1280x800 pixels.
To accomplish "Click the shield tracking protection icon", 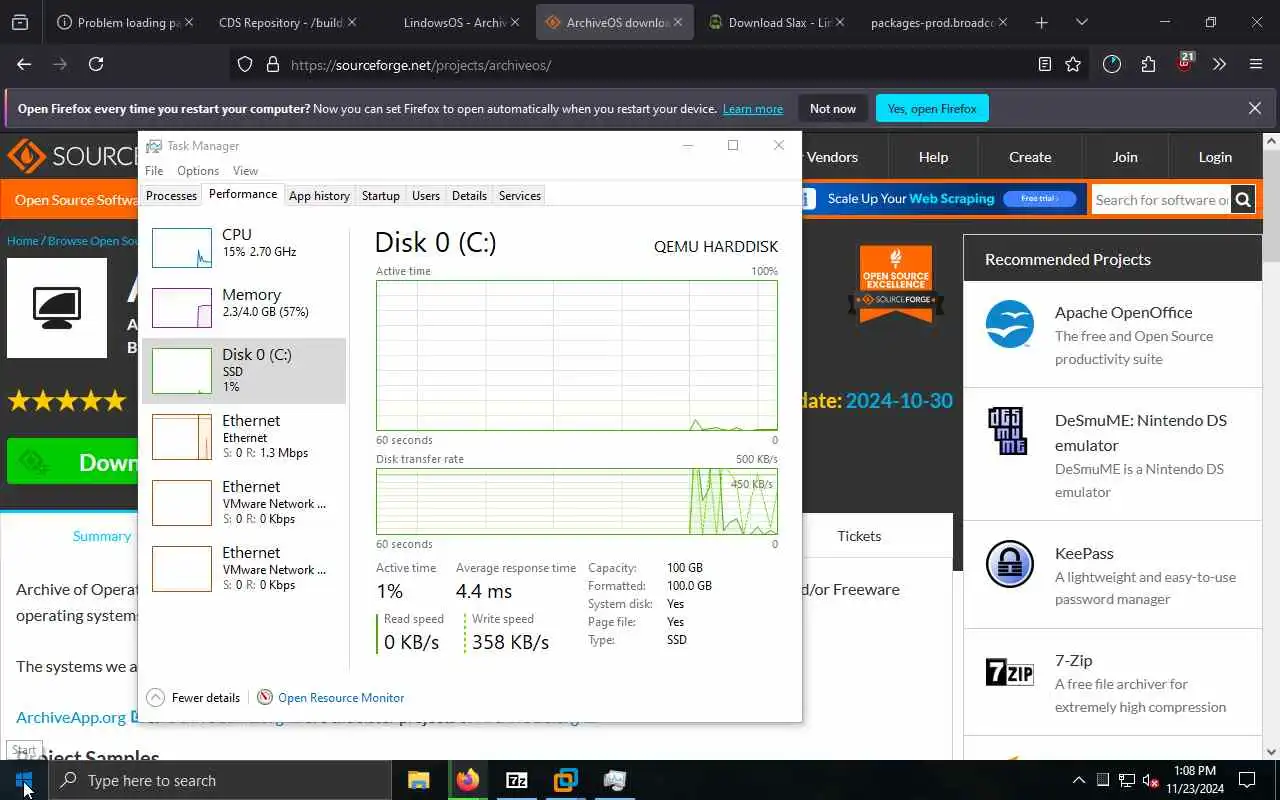I will (x=245, y=65).
